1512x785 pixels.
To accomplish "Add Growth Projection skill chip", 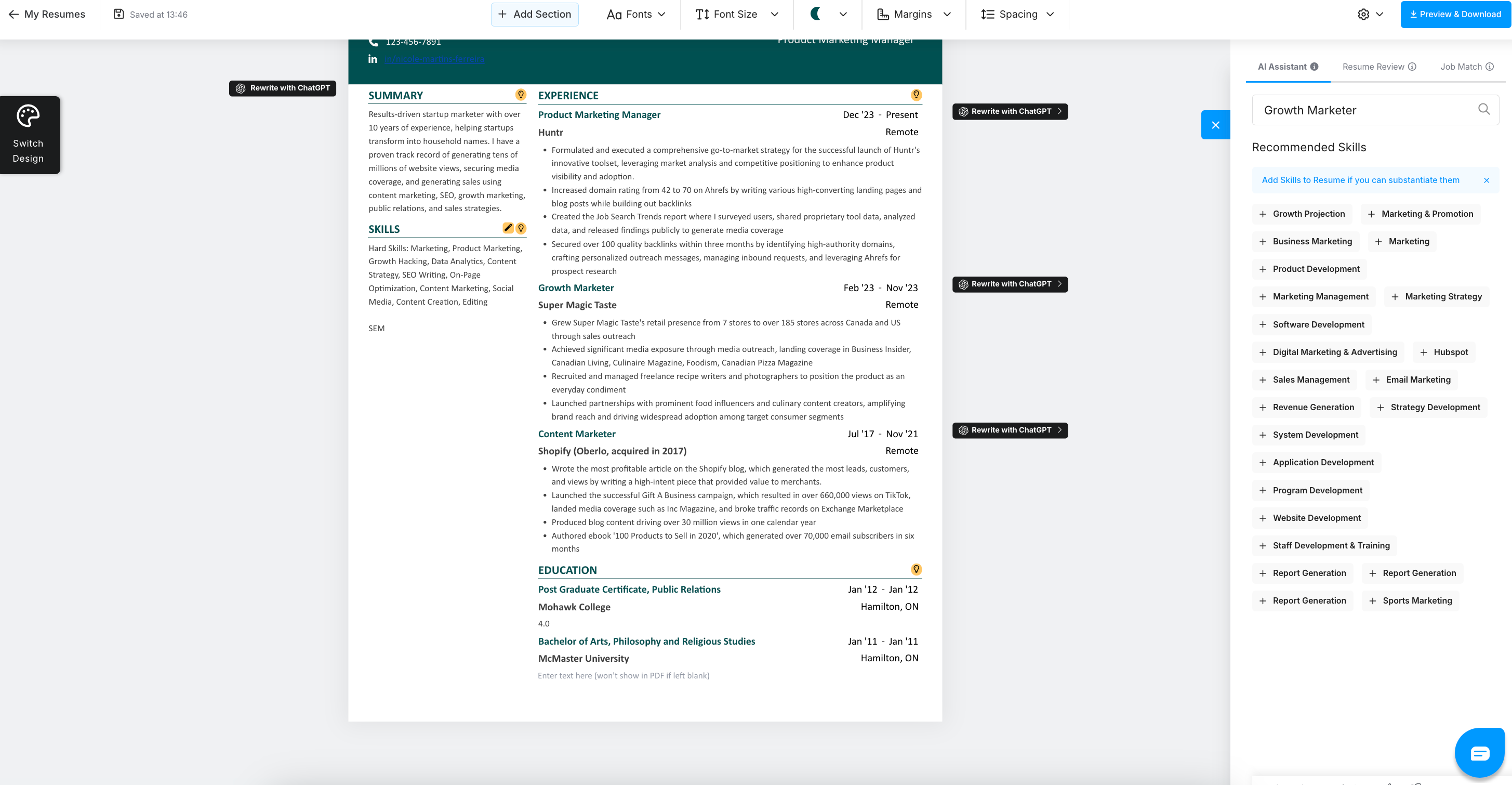I will [x=1302, y=214].
